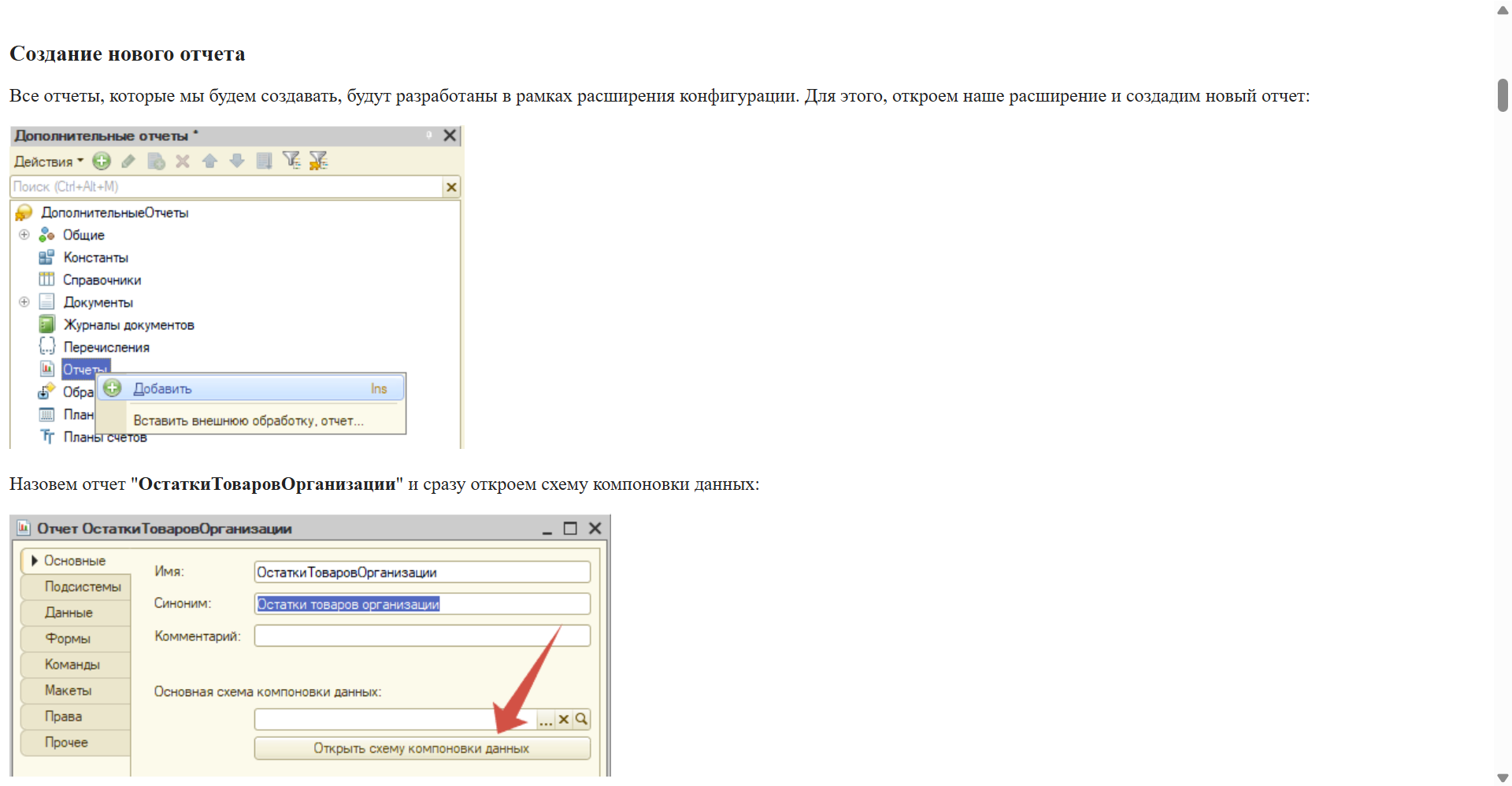Open the Действия dropdown menu

pyautogui.click(x=49, y=161)
